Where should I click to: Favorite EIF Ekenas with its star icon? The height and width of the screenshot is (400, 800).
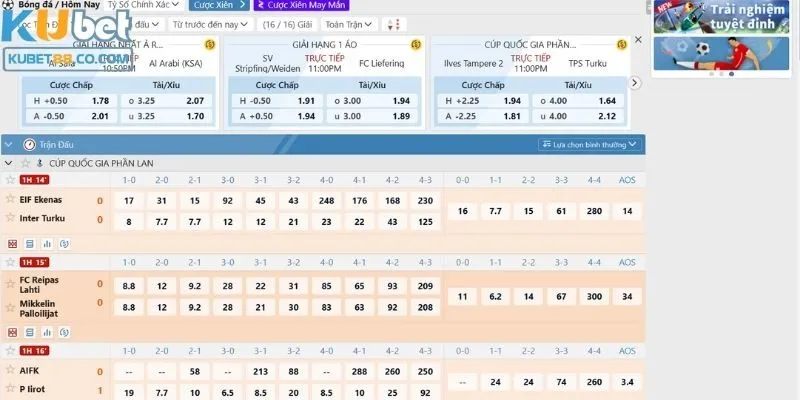(10, 199)
